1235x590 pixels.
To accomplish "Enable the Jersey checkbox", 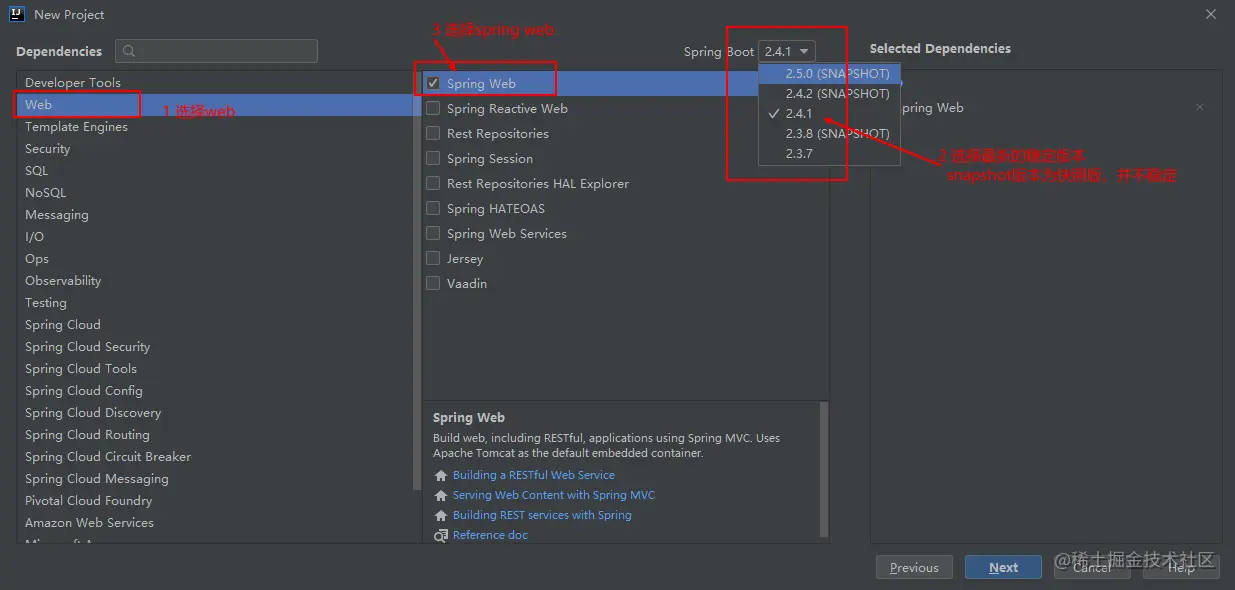I will pyautogui.click(x=433, y=258).
